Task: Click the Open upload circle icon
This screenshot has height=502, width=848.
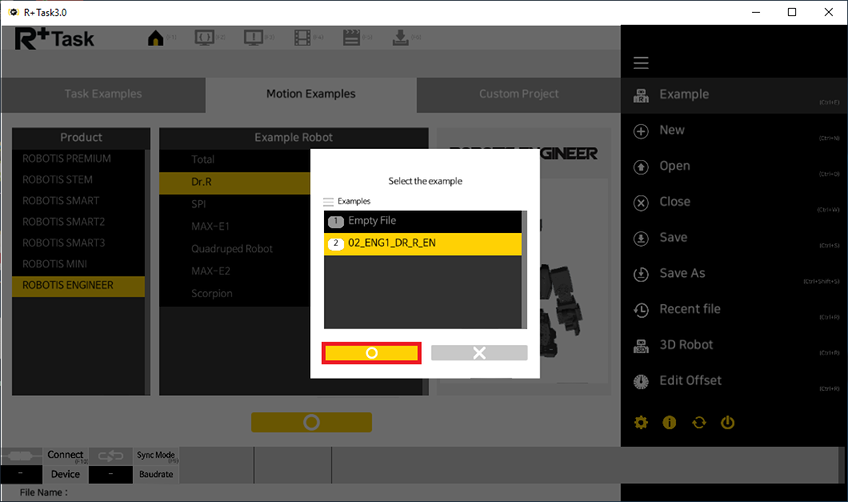Action: [641, 167]
